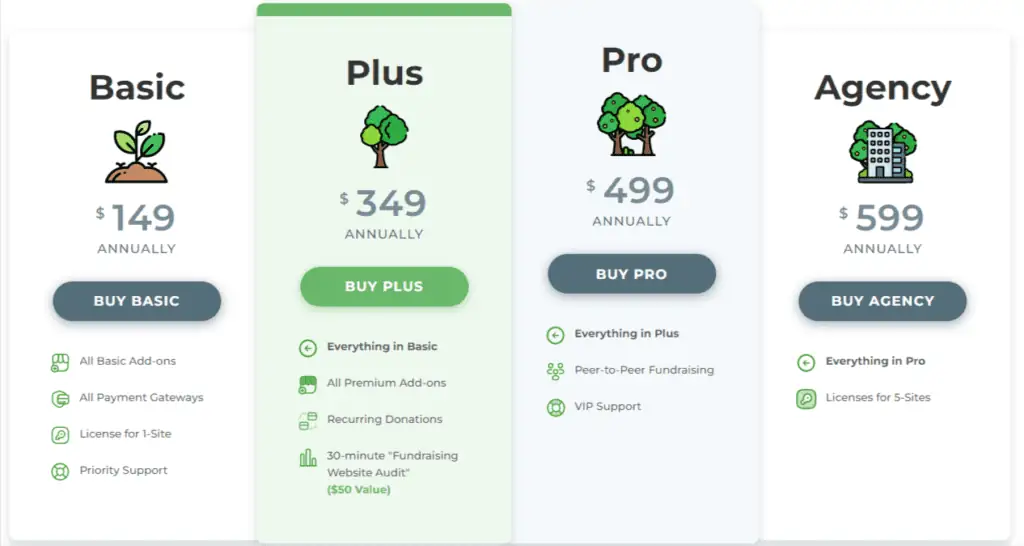Select the green Buy Plus button
The height and width of the screenshot is (546, 1024).
pos(384,286)
